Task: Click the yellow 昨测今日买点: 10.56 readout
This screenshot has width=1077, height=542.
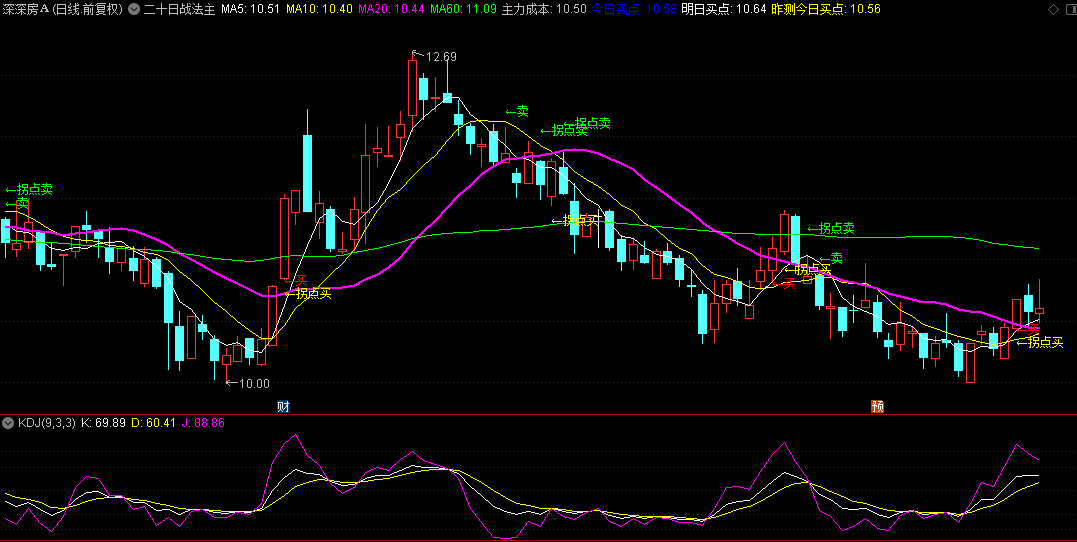Action: pyautogui.click(x=826, y=10)
